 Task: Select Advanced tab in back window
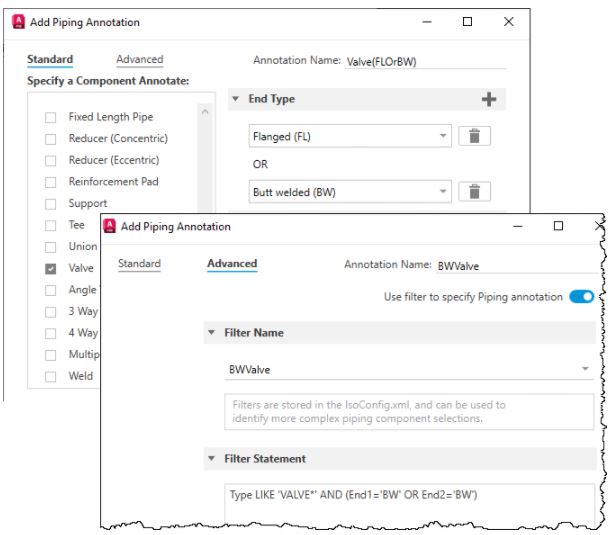point(140,59)
